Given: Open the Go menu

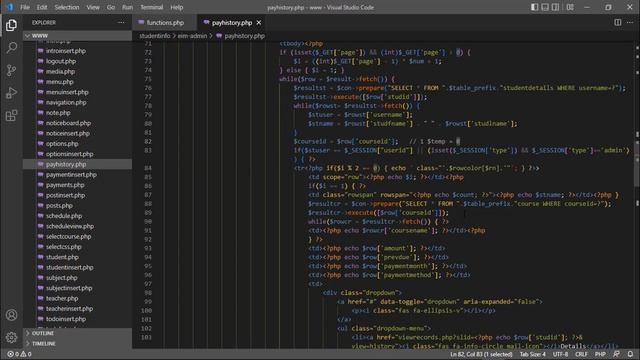Looking at the screenshot, I should (x=111, y=7).
